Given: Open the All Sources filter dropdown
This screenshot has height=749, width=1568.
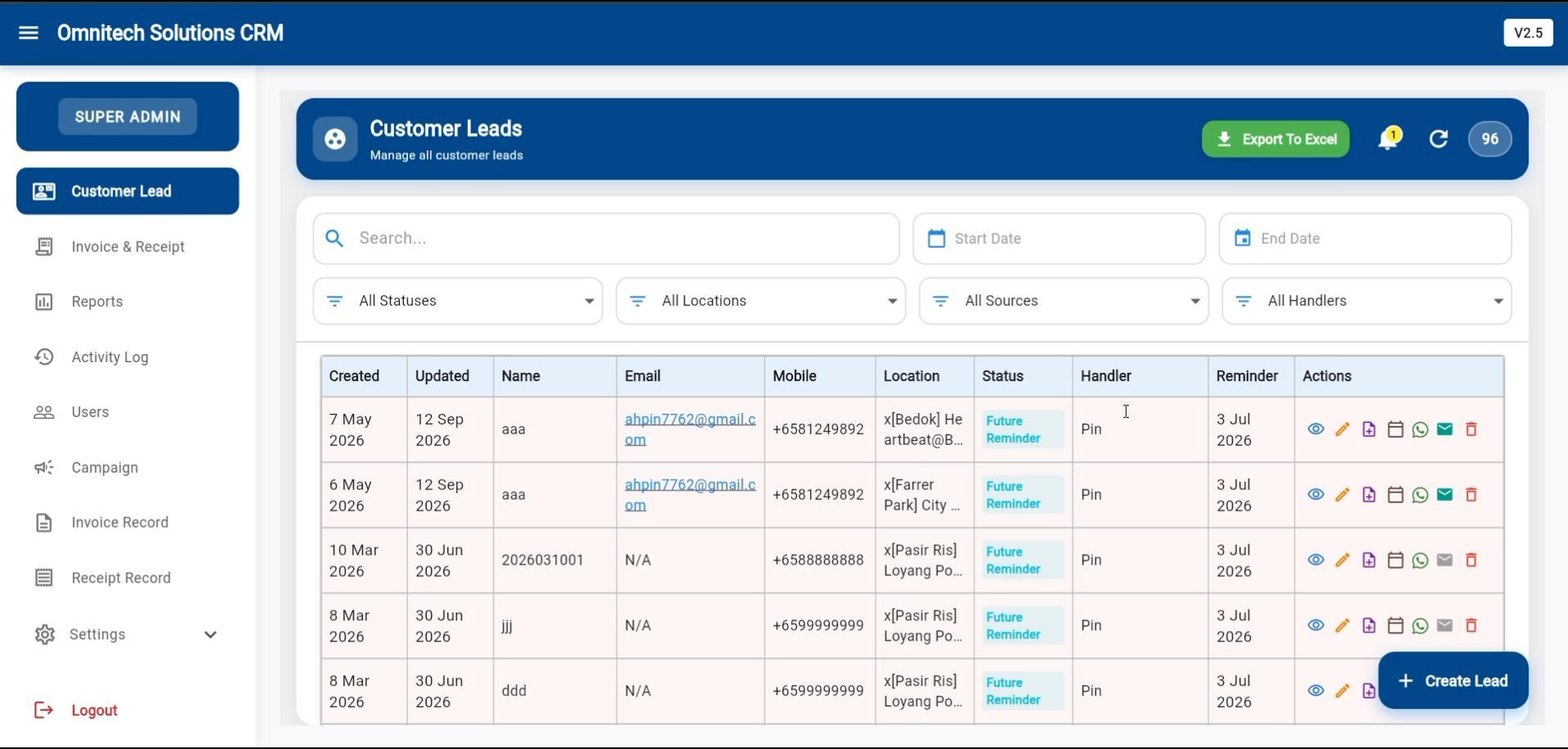Looking at the screenshot, I should click(1064, 301).
